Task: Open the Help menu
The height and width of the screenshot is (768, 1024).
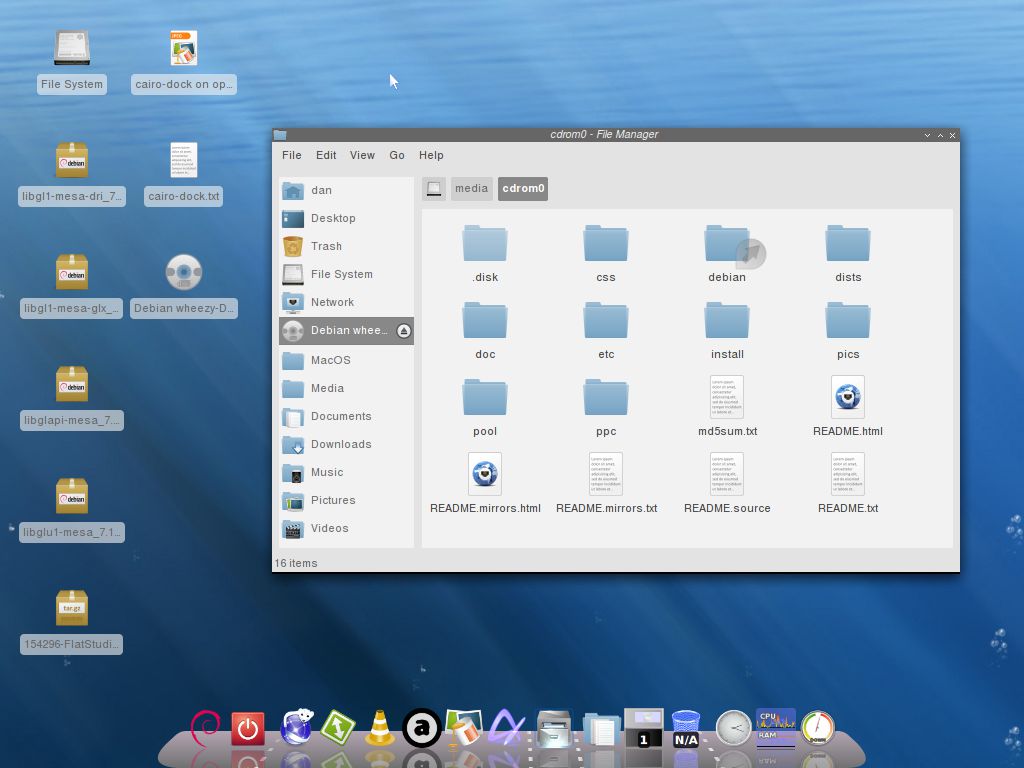Action: 431,155
